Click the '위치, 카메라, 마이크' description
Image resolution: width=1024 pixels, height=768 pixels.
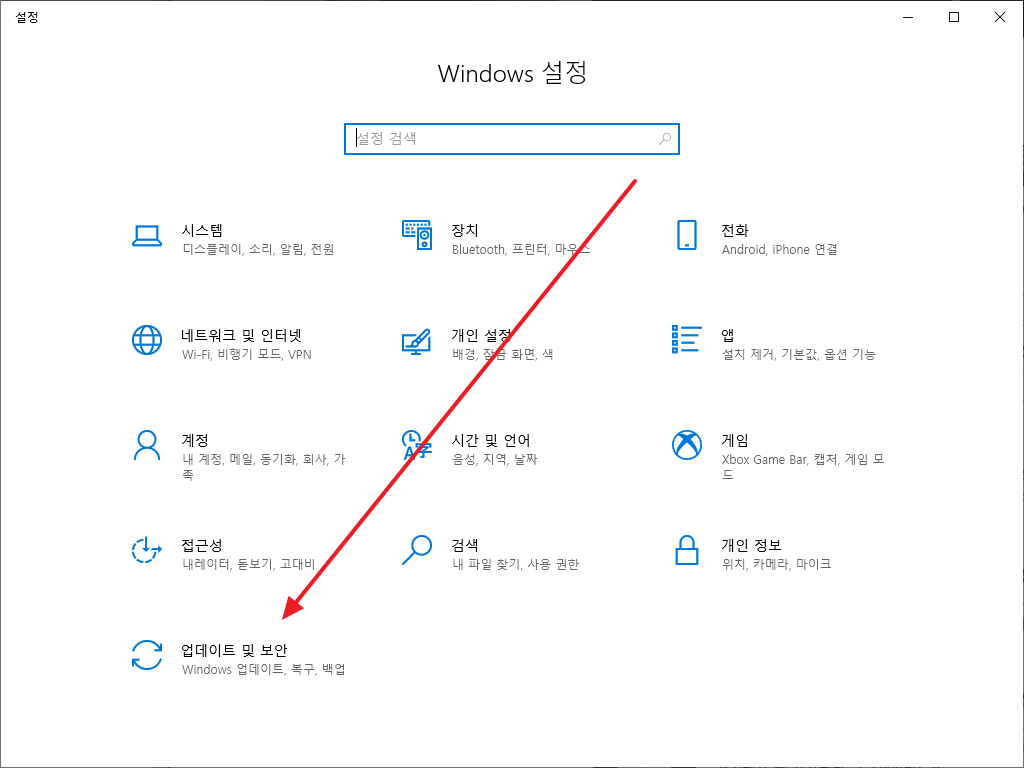point(776,564)
